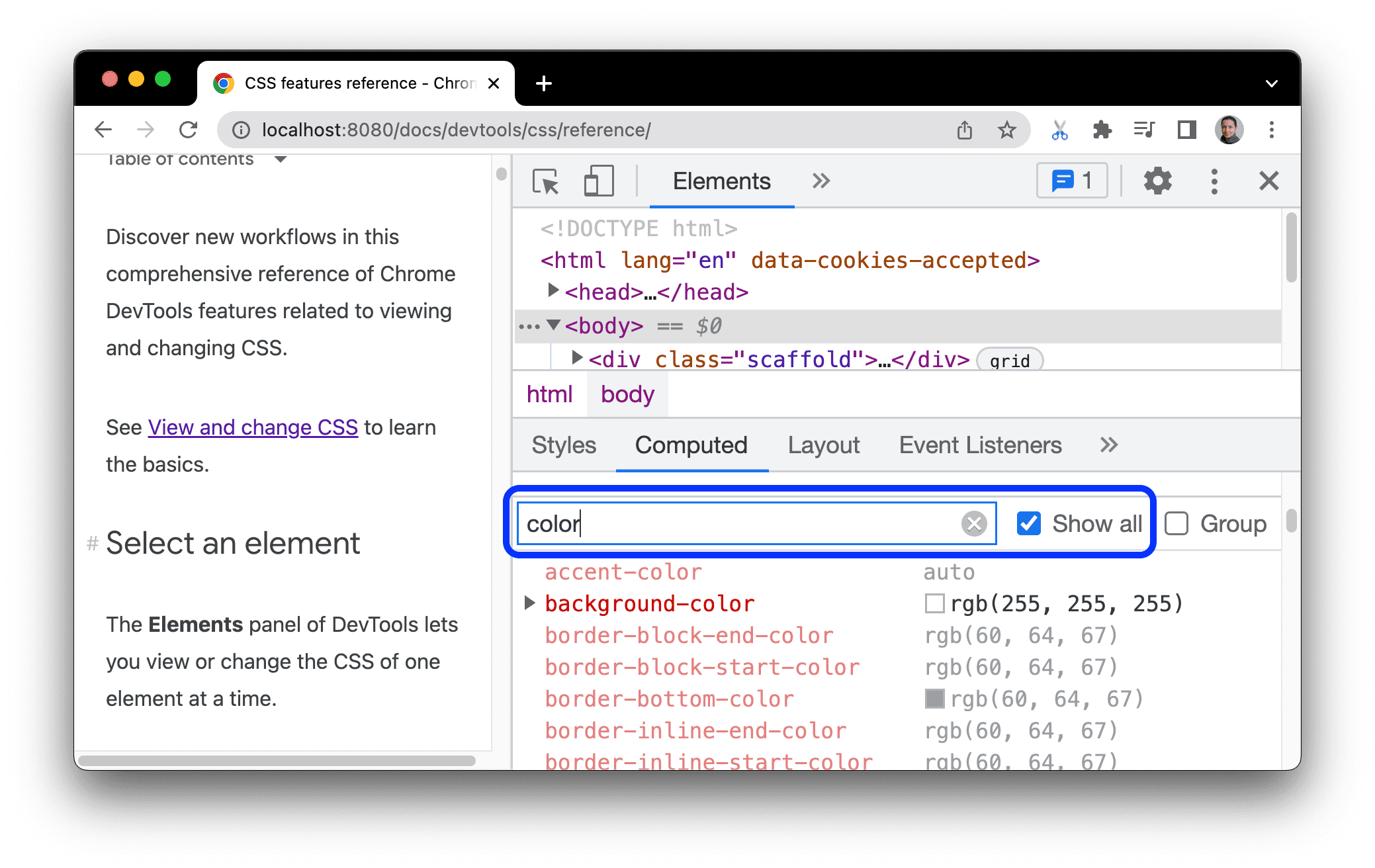Clear the color filter input field
Screen dimensions: 1375x868
[975, 523]
